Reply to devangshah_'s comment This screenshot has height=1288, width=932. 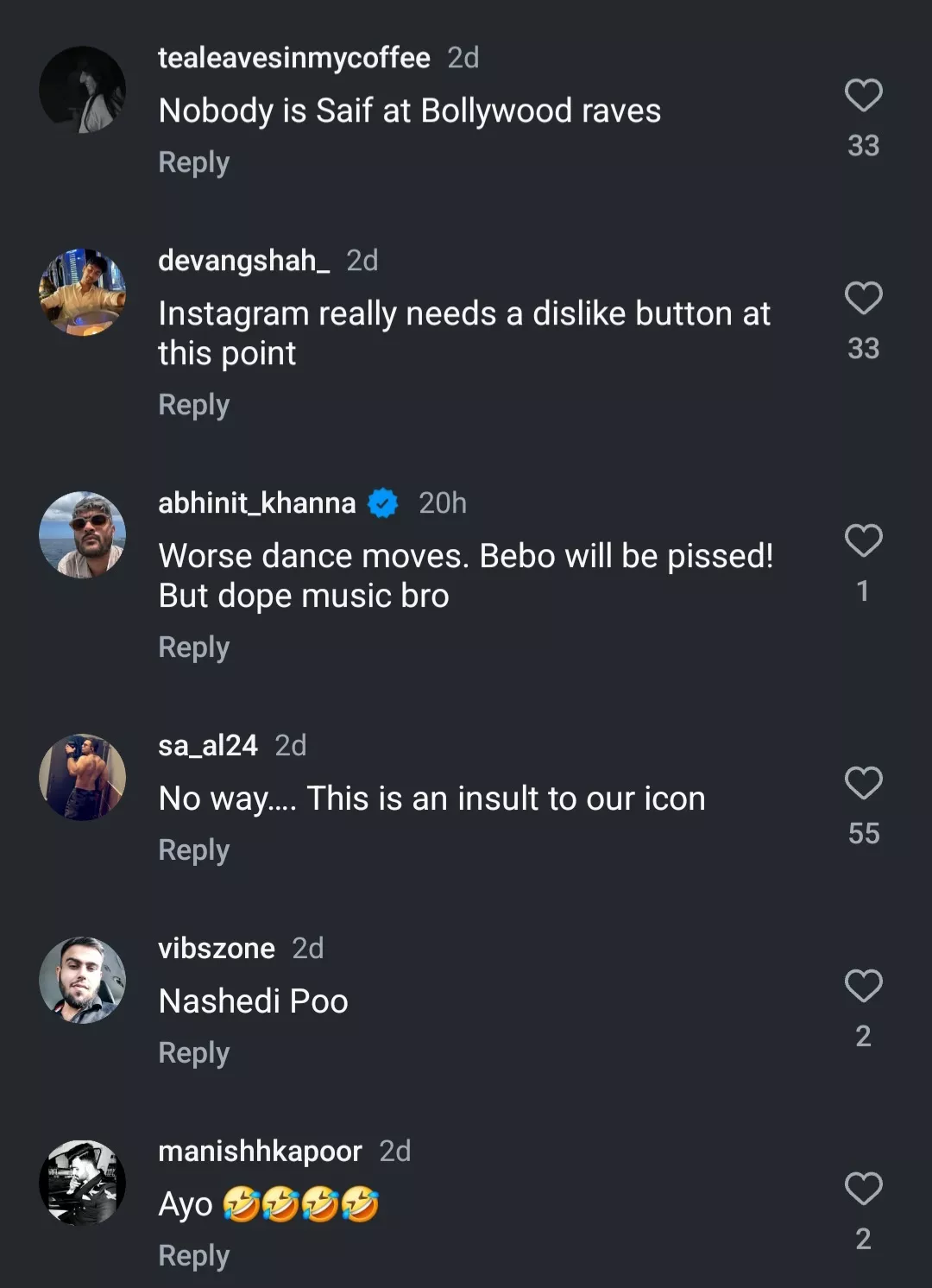point(194,405)
